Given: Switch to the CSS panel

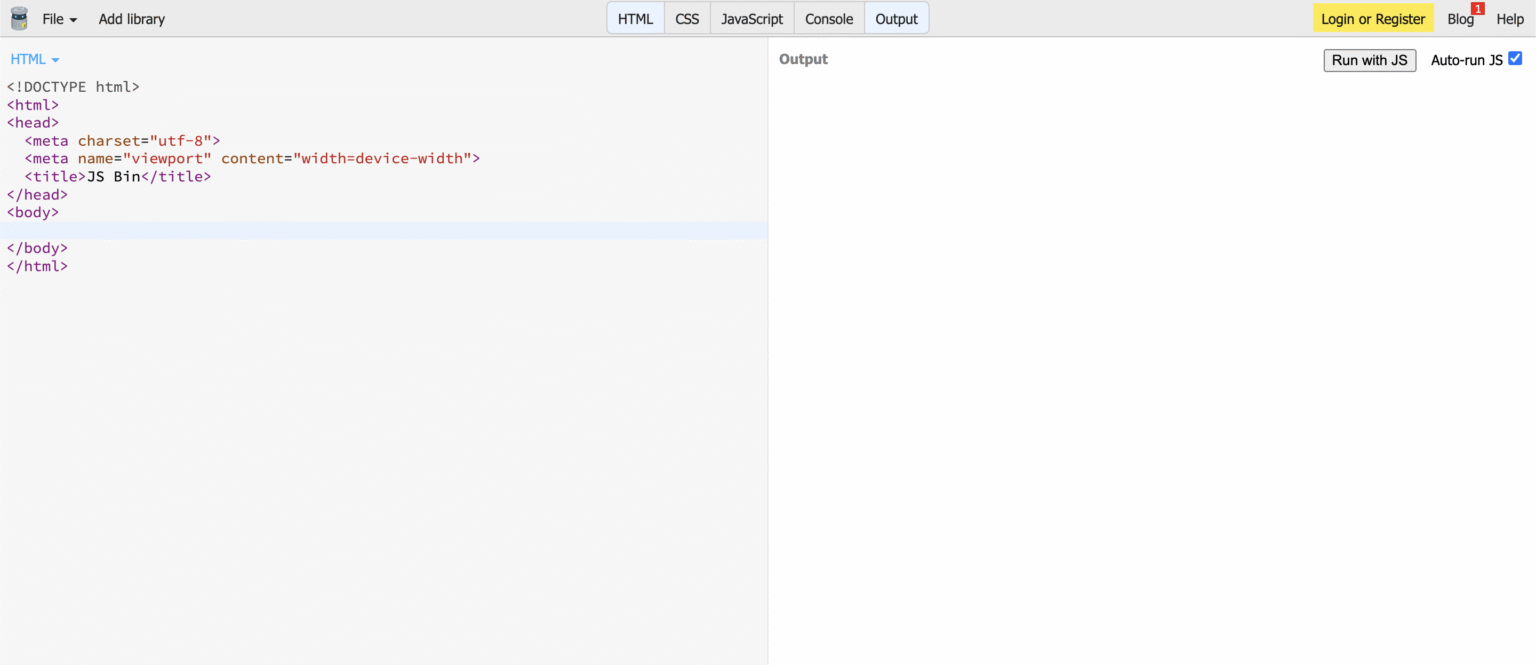Looking at the screenshot, I should coord(687,17).
